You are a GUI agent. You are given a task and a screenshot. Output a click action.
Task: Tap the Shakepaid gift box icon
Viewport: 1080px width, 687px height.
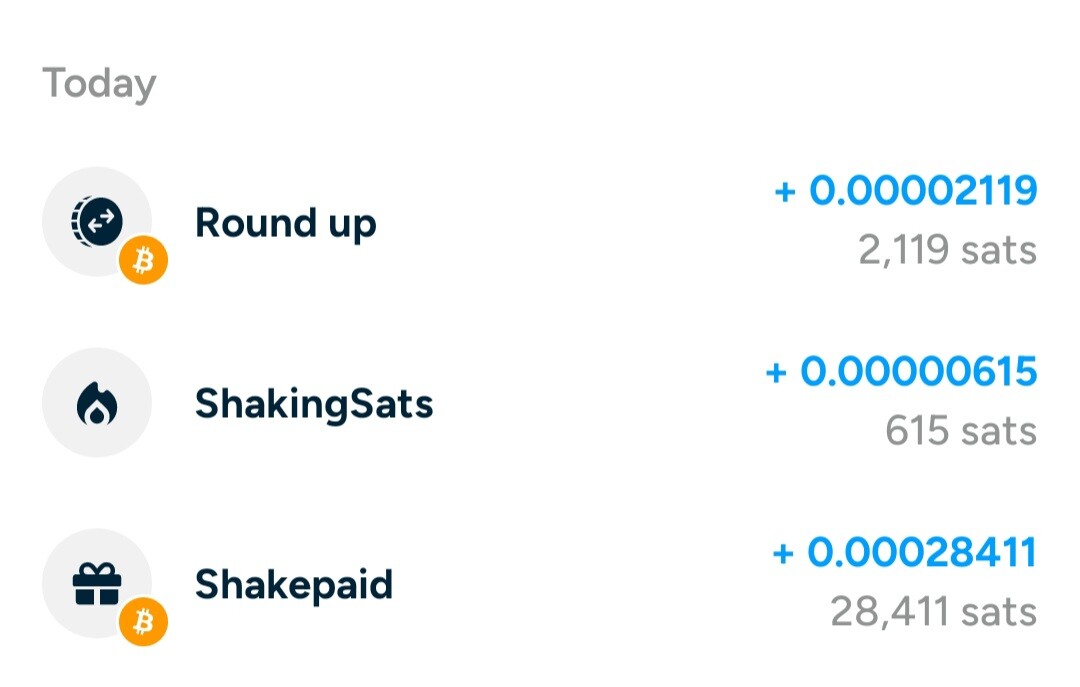[97, 584]
